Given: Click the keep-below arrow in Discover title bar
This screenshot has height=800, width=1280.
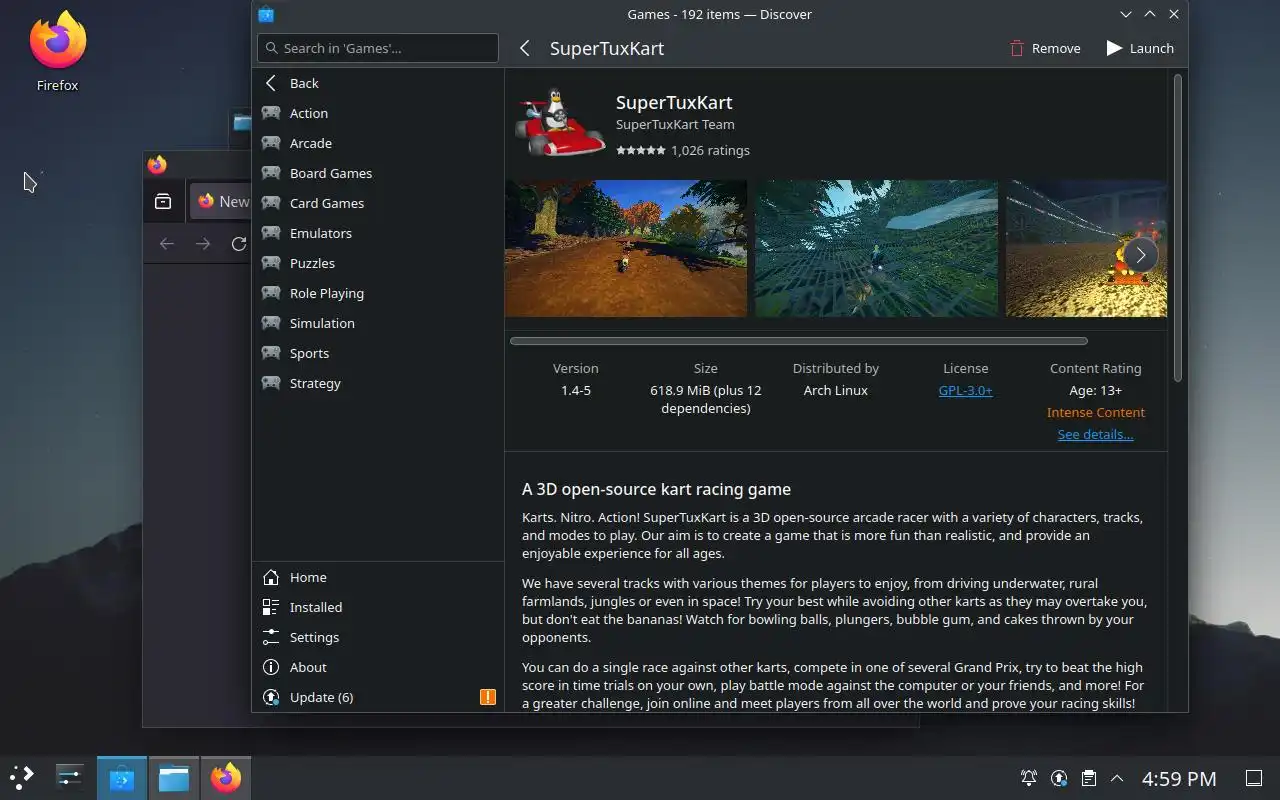Looking at the screenshot, I should tap(1126, 14).
